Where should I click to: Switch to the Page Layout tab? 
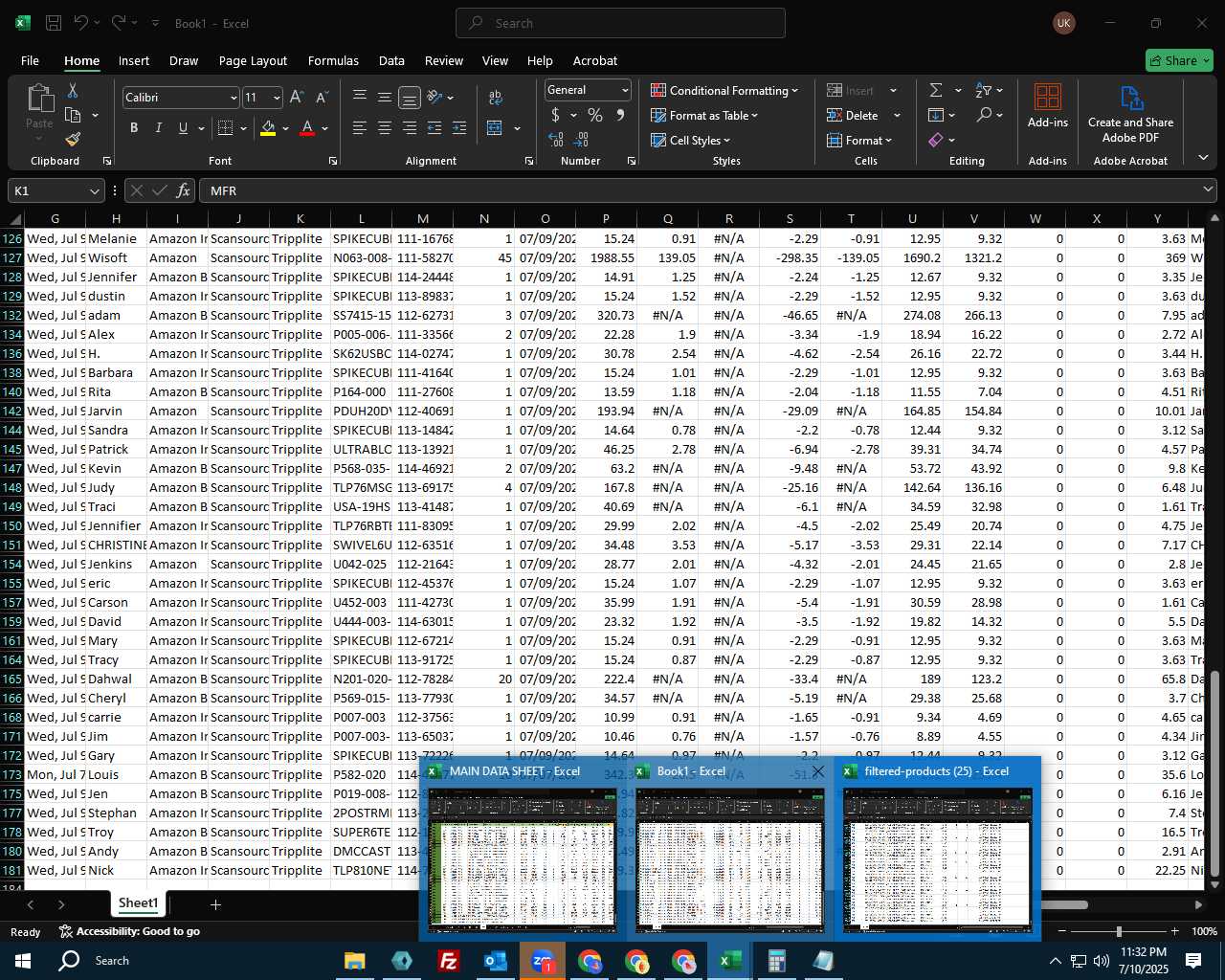tap(253, 60)
